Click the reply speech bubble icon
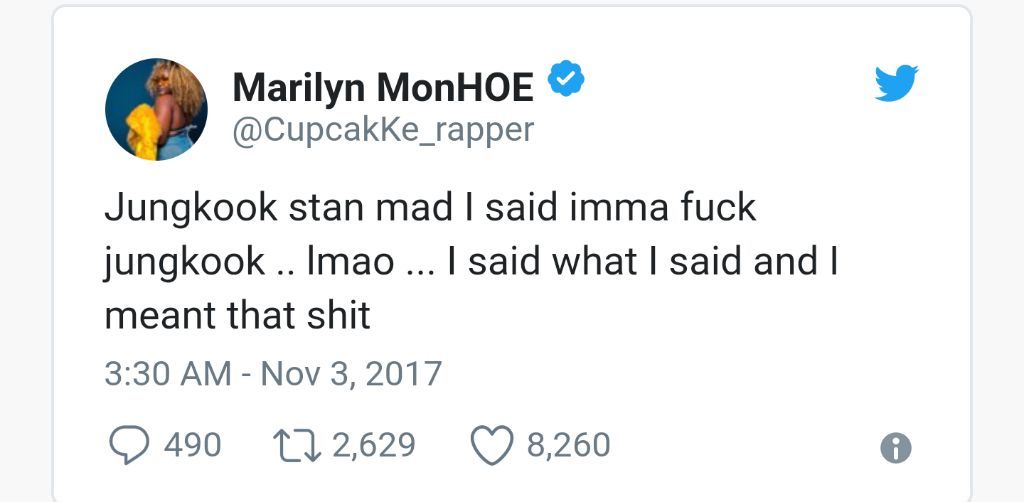This screenshot has height=502, width=1024. (x=129, y=446)
